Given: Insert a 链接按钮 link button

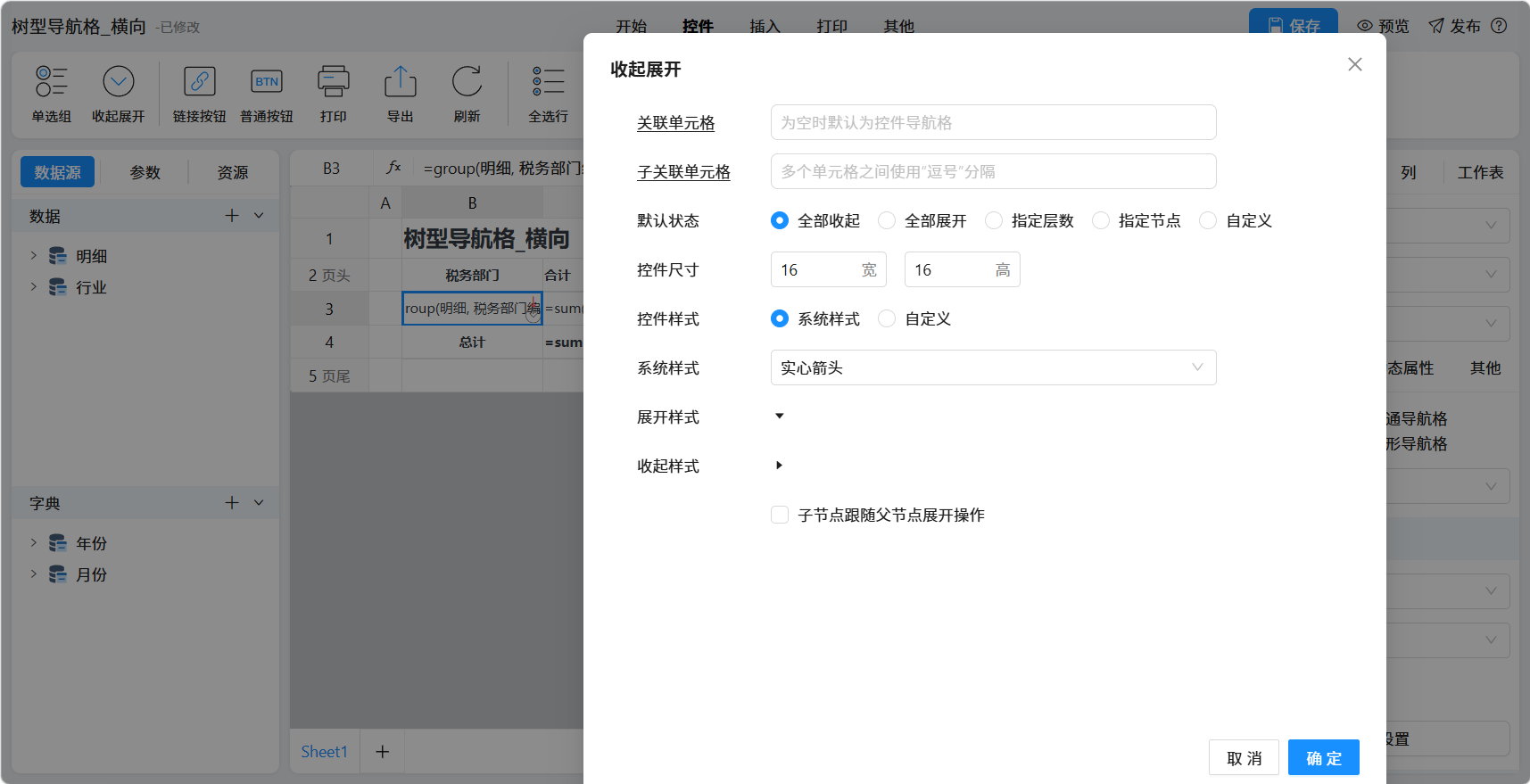Looking at the screenshot, I should 199,81.
